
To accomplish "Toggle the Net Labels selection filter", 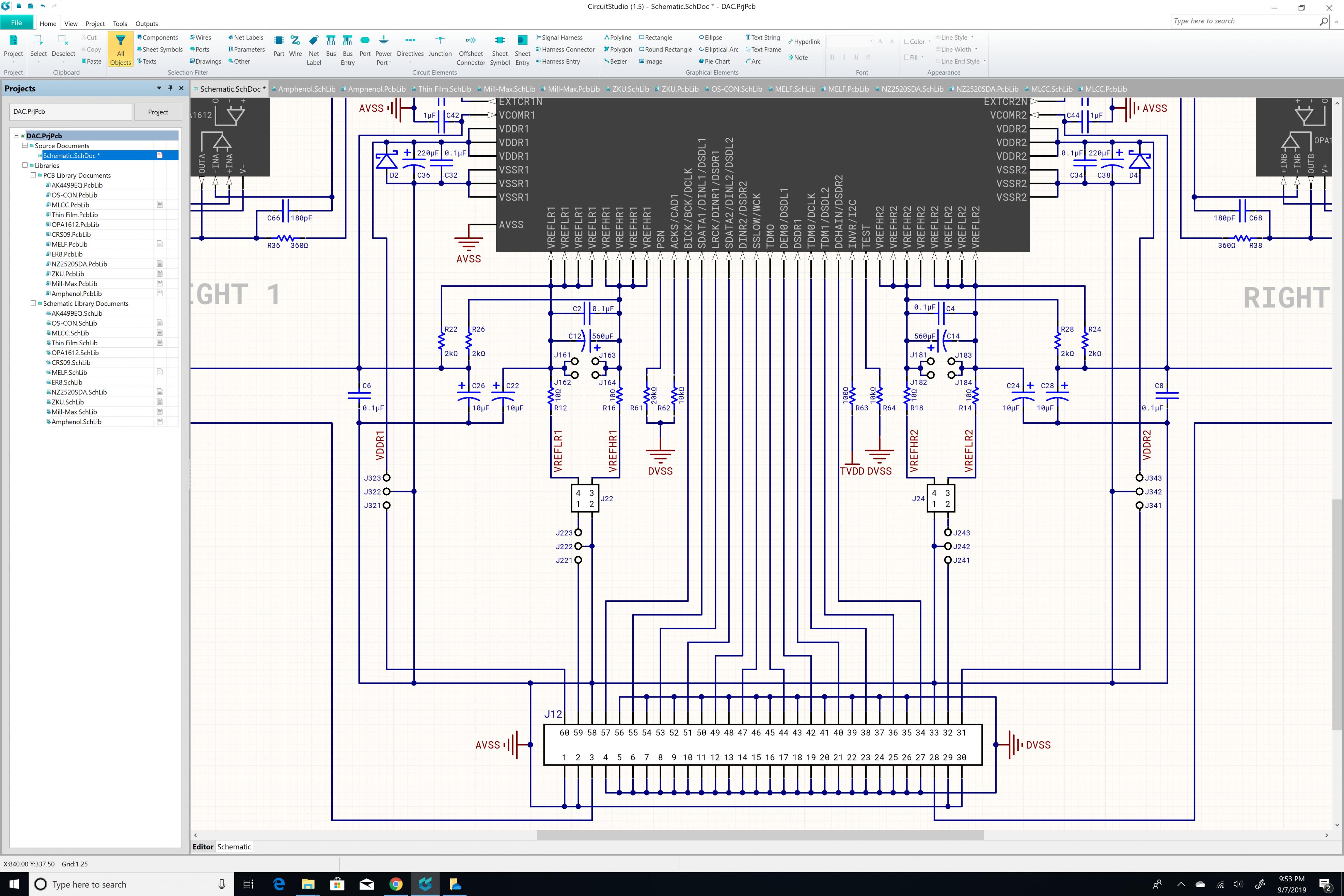I will pyautogui.click(x=246, y=37).
